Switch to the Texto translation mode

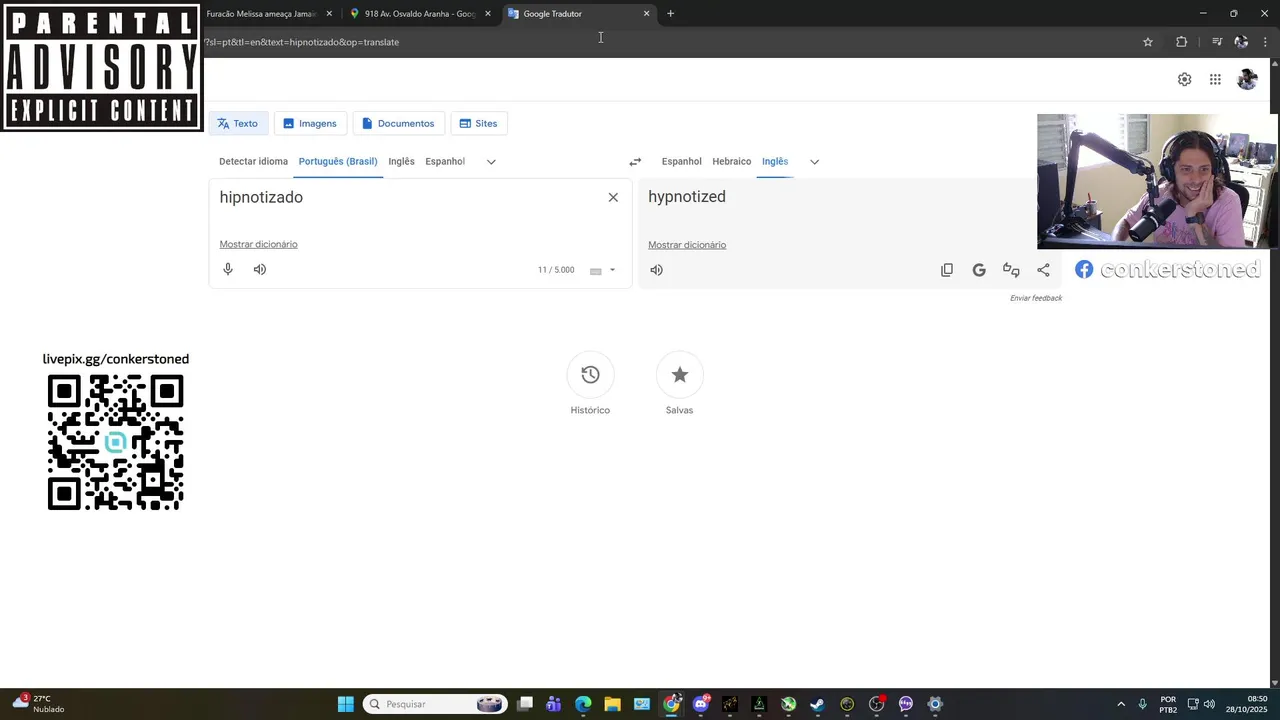click(238, 124)
